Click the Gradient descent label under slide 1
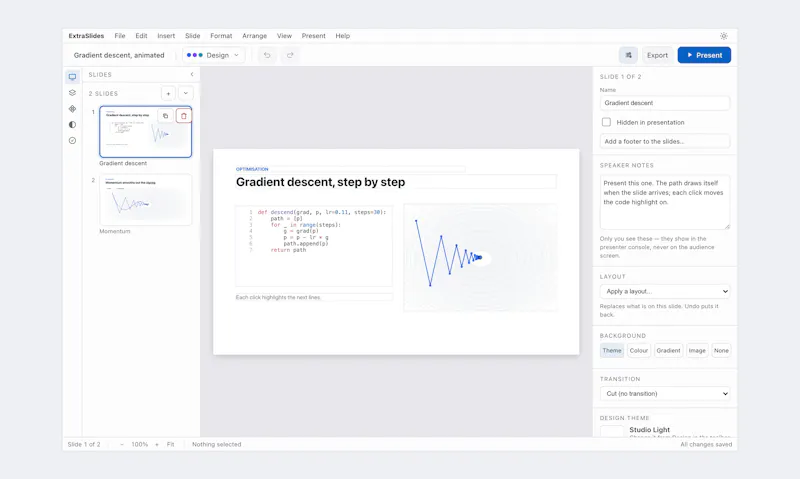This screenshot has width=800, height=479. (x=123, y=163)
